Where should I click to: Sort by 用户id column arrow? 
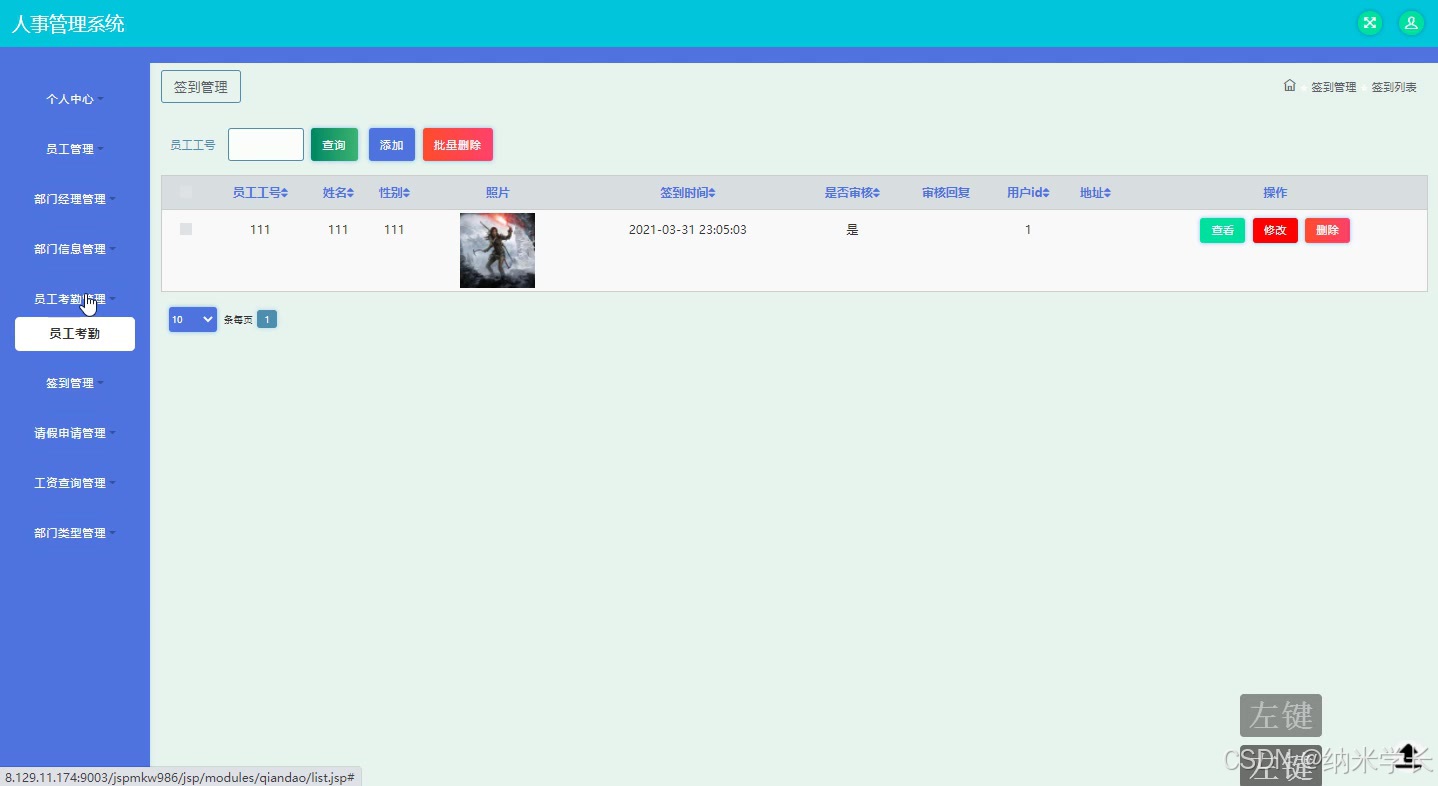(x=1046, y=193)
